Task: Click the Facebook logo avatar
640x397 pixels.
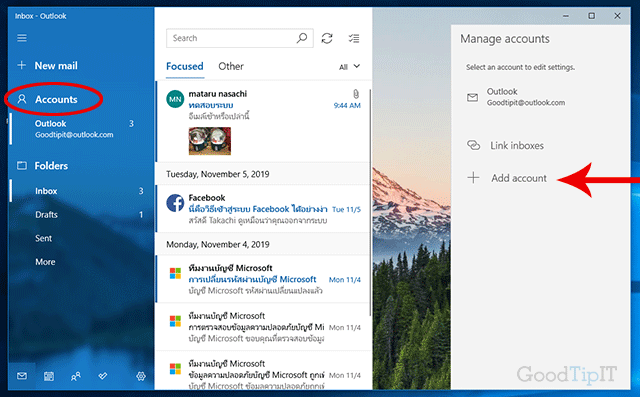Action: point(175,203)
